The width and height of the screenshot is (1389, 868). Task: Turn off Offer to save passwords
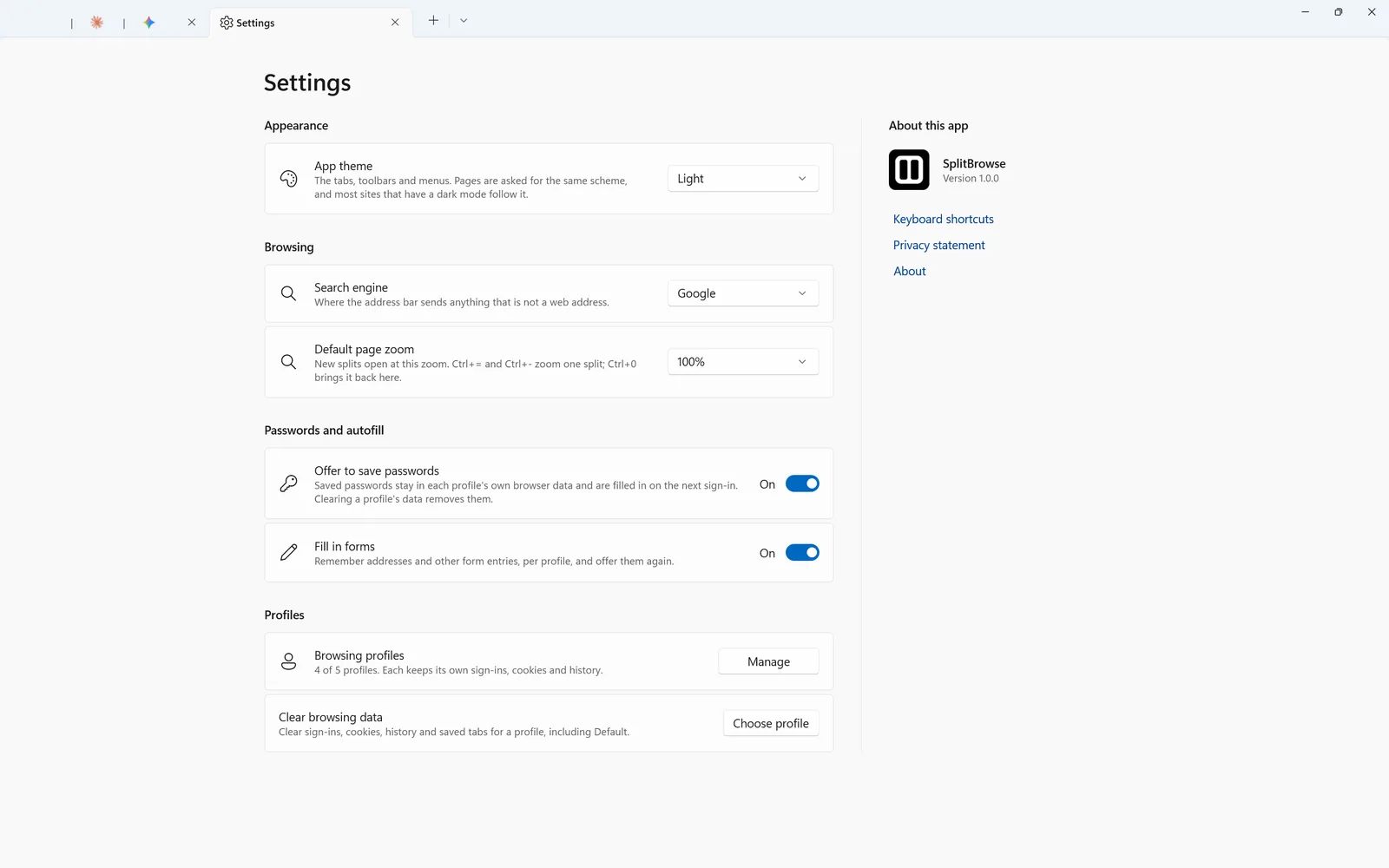click(x=802, y=483)
